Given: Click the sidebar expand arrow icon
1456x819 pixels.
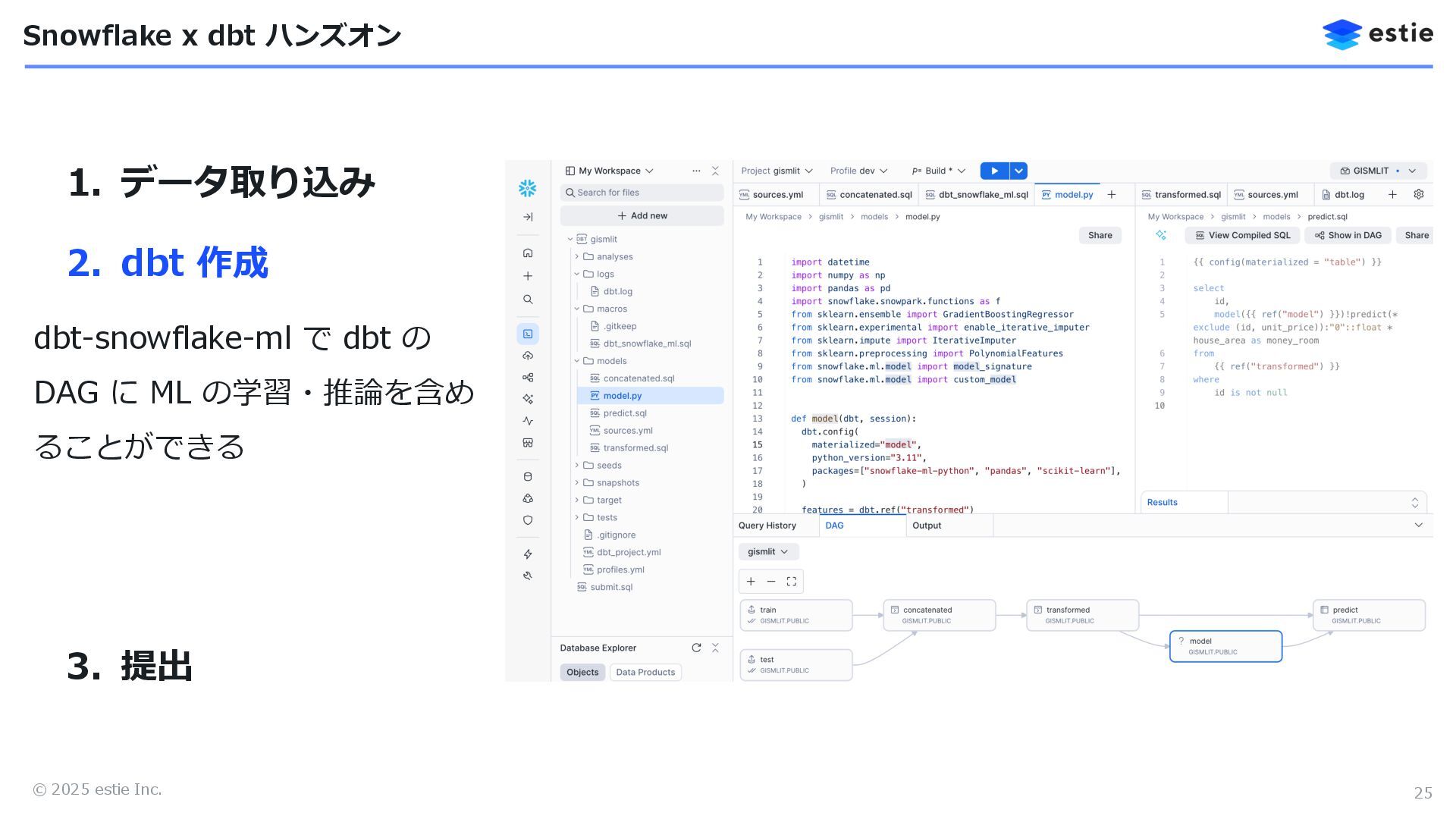Looking at the screenshot, I should point(528,217).
